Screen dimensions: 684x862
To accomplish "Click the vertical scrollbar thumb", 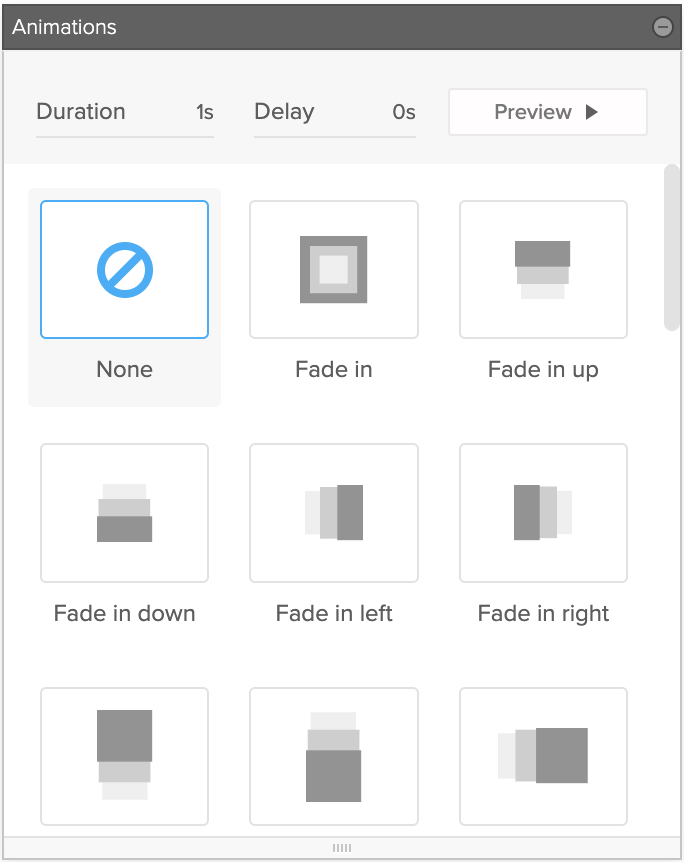I will point(672,247).
